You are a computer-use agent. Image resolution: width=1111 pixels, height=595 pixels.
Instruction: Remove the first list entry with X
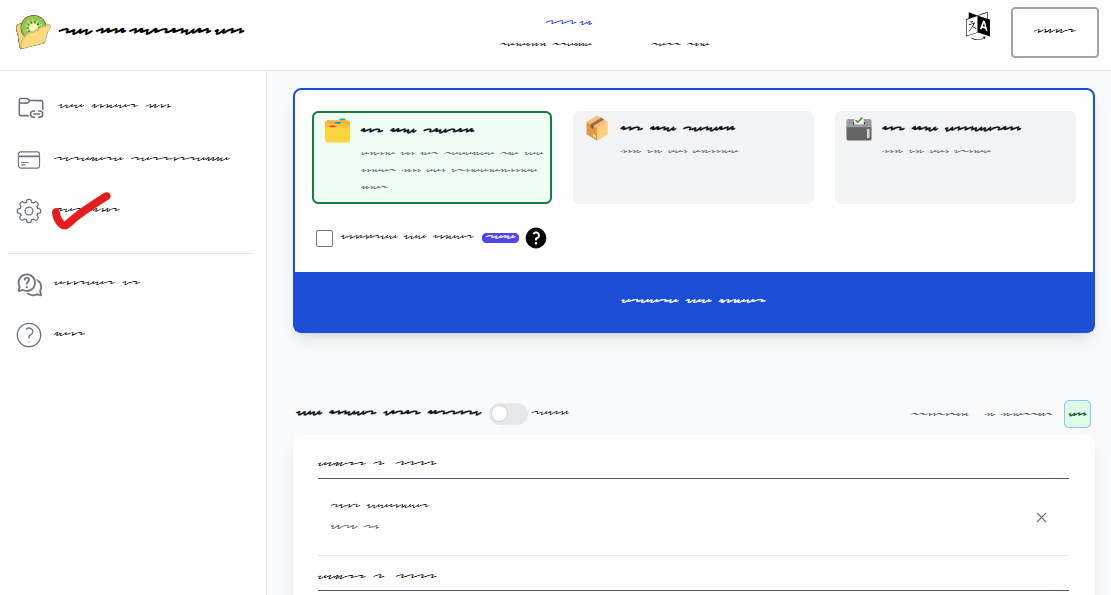pyautogui.click(x=1041, y=517)
